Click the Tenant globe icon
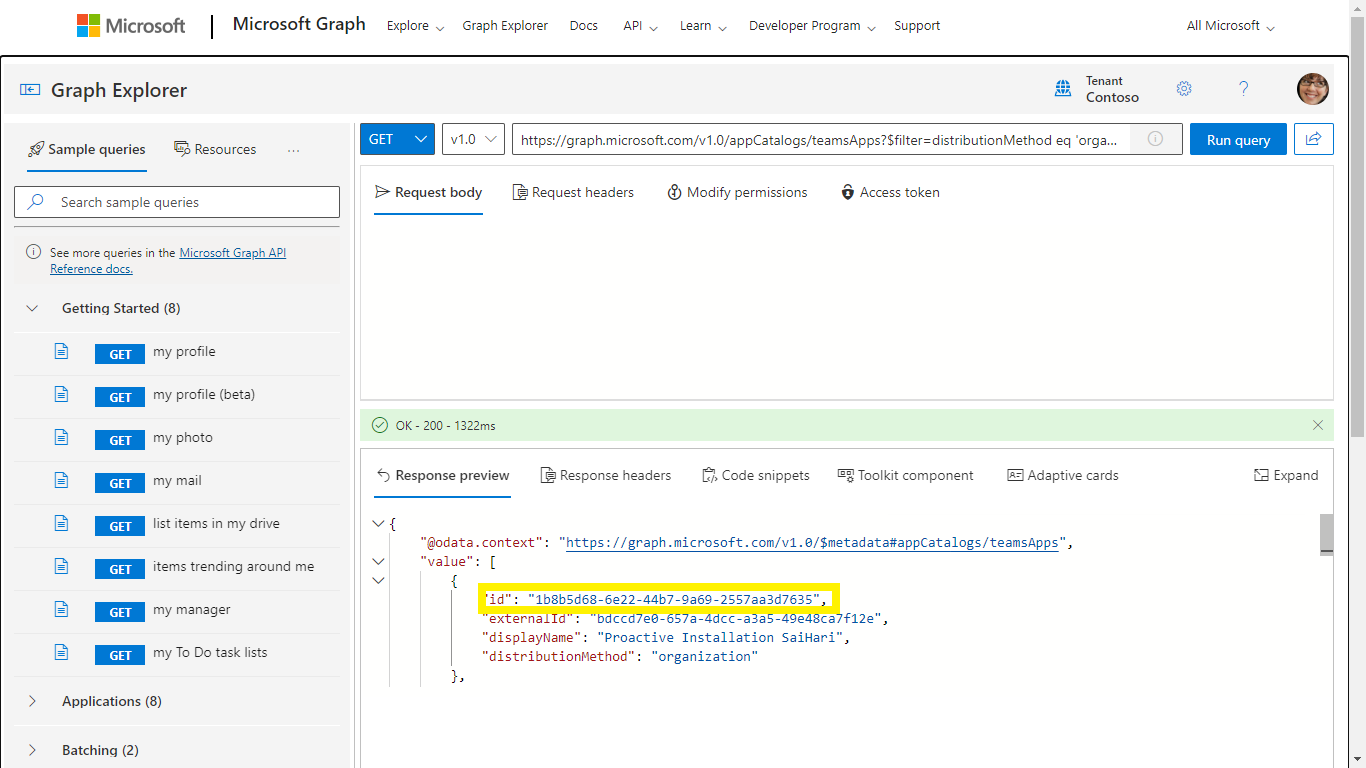 click(x=1063, y=89)
